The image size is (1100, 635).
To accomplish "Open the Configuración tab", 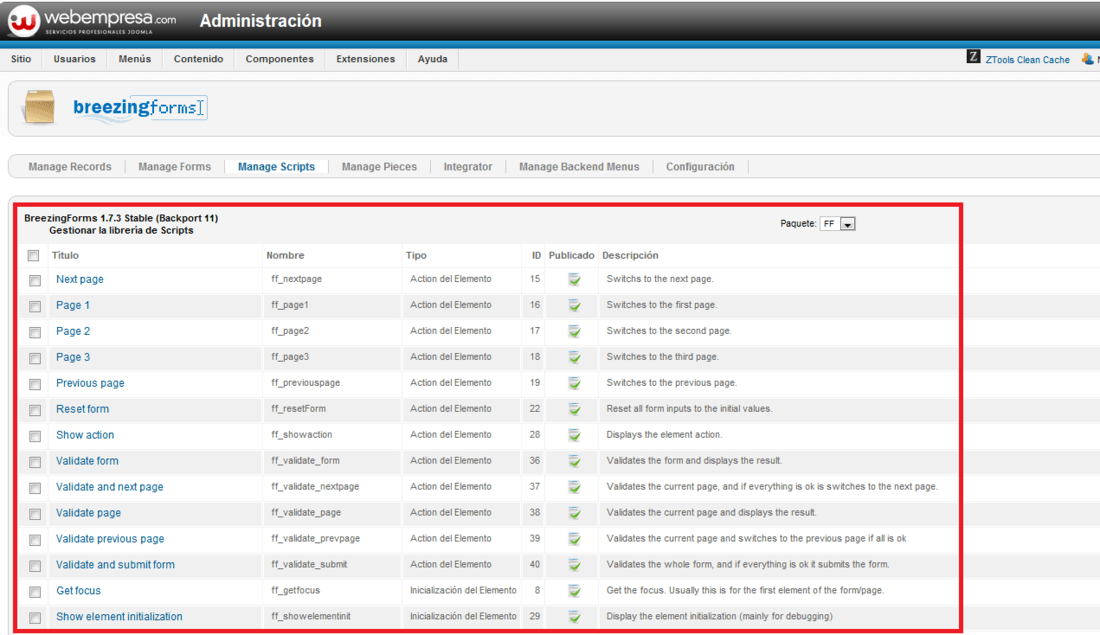I will (x=700, y=167).
